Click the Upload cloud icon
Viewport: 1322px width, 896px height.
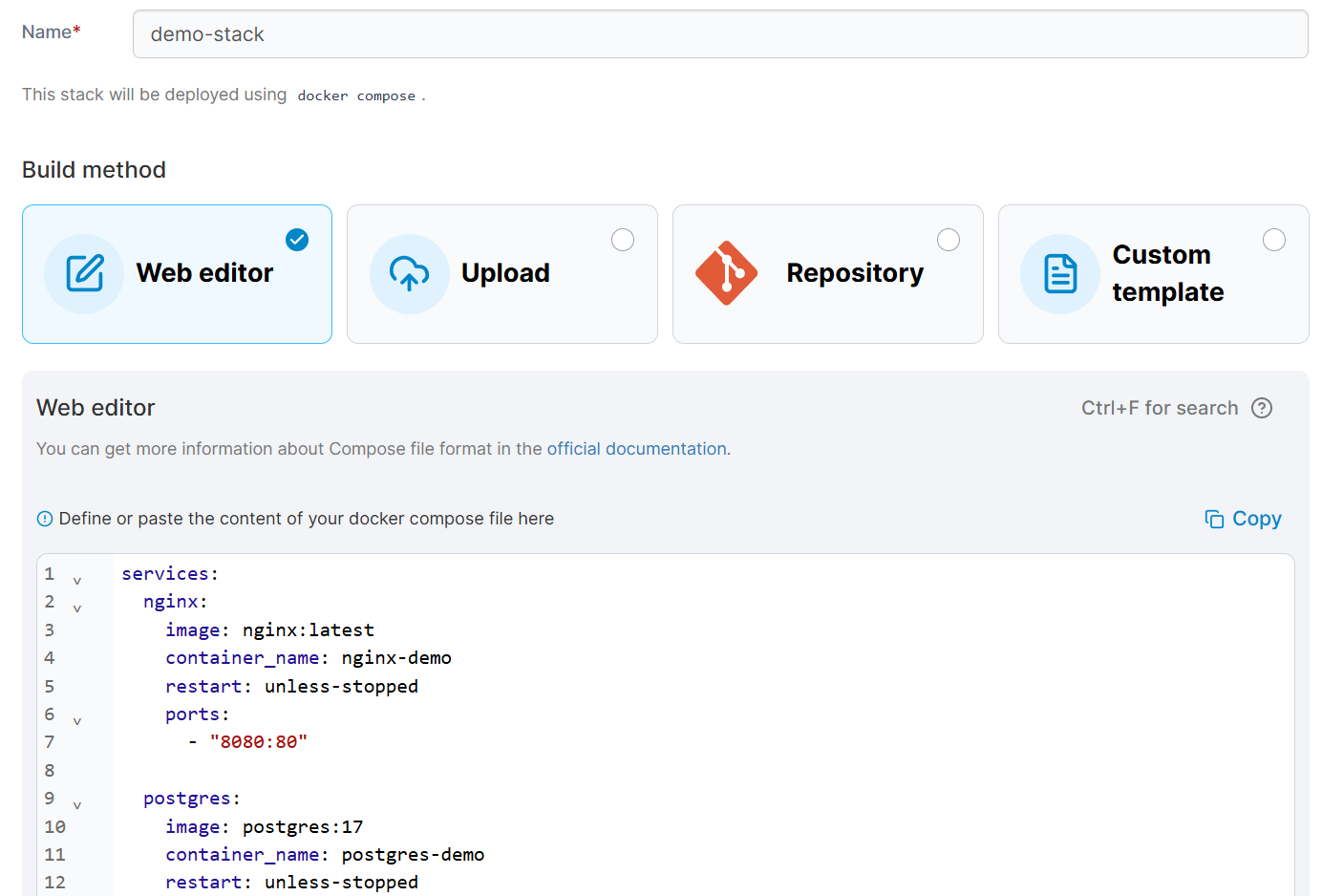pos(409,273)
